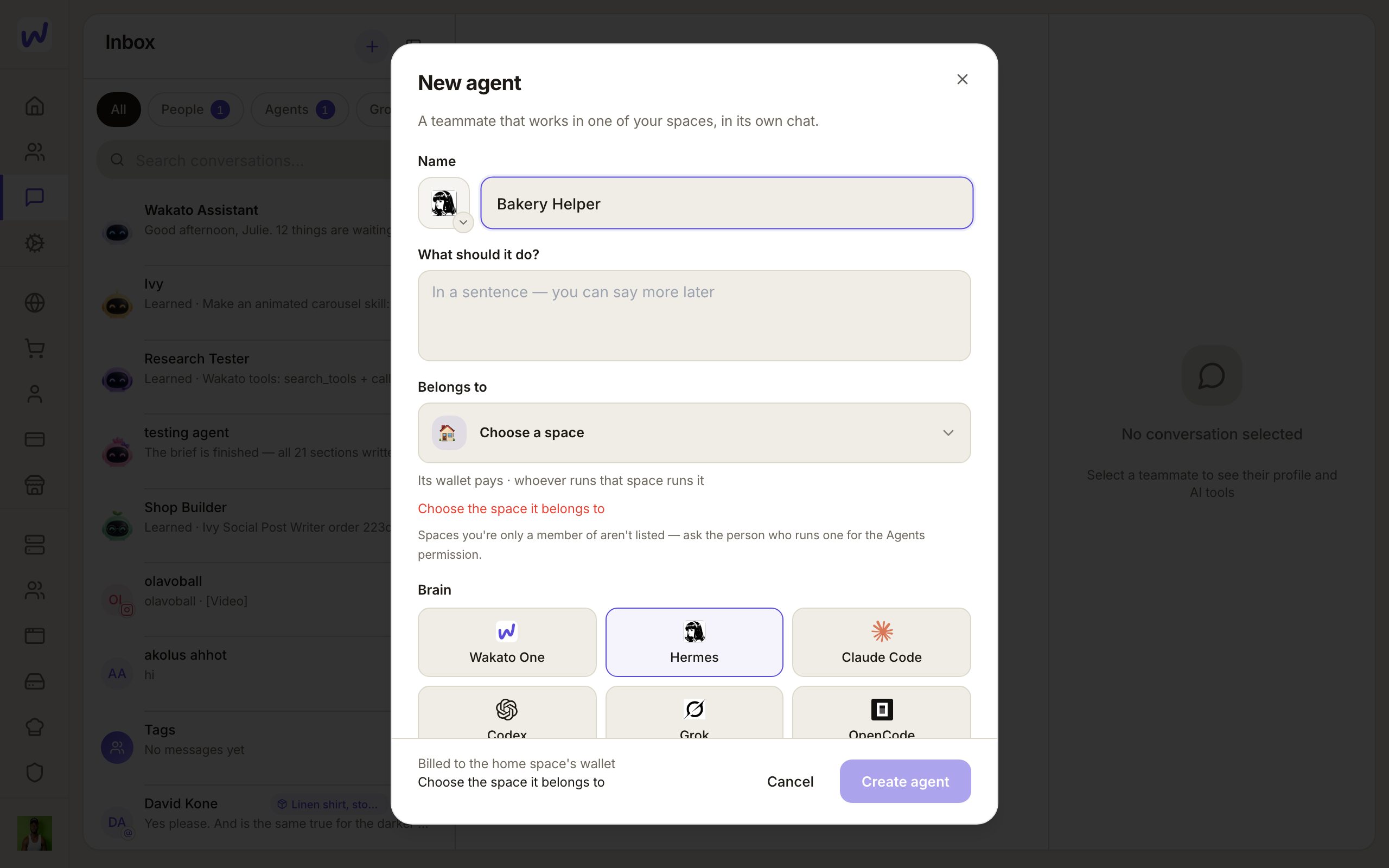
Task: Switch to the Agents inbox tab
Action: pos(300,110)
